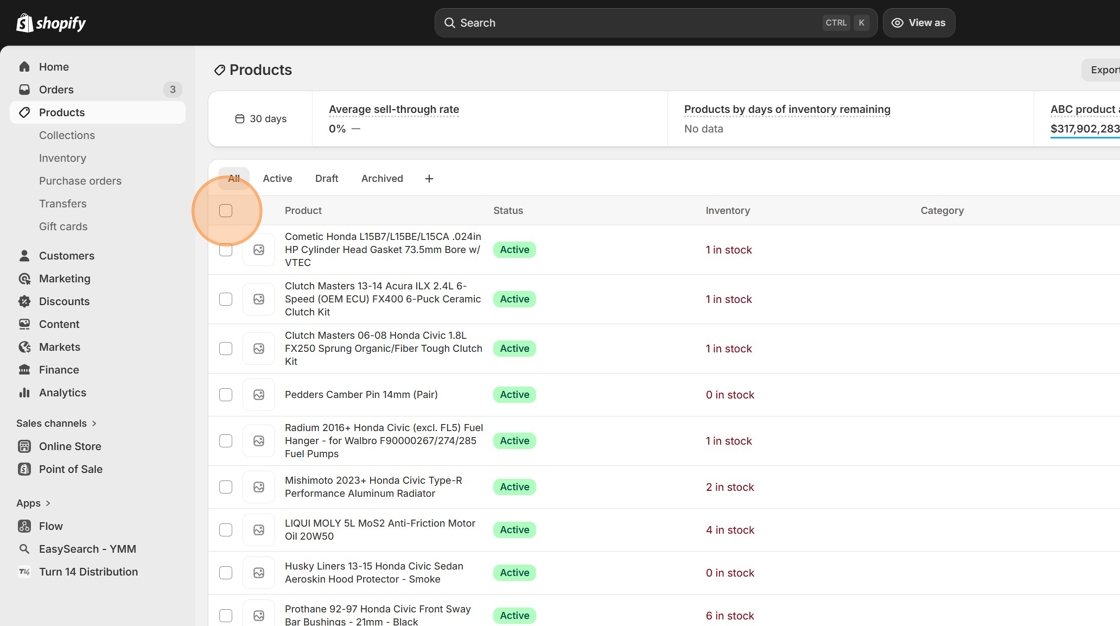
Task: Select Clutch Masters FX250 Clutch Kit checkbox
Action: [x=226, y=349]
